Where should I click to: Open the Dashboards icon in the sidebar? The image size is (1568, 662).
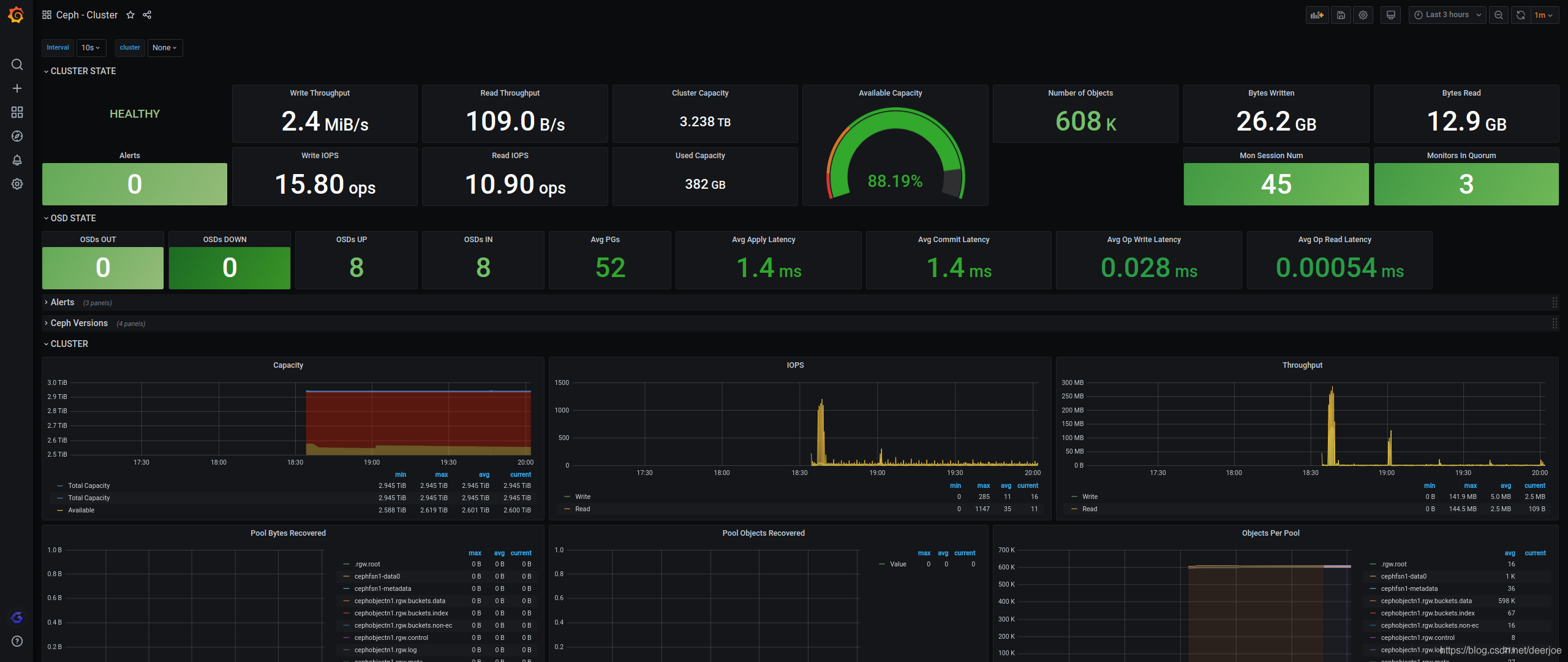point(17,112)
